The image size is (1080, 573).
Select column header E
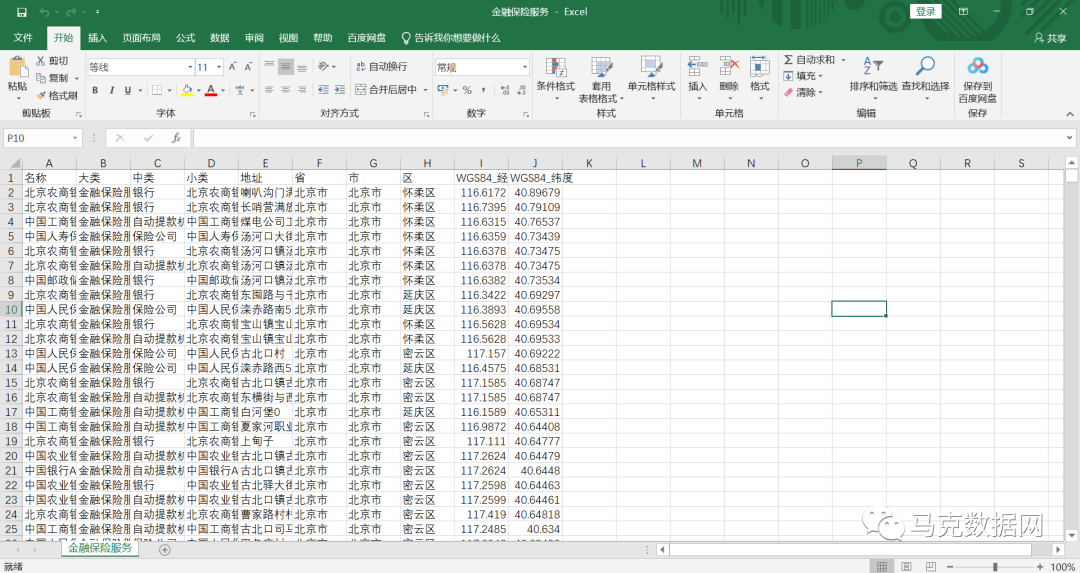coord(265,163)
